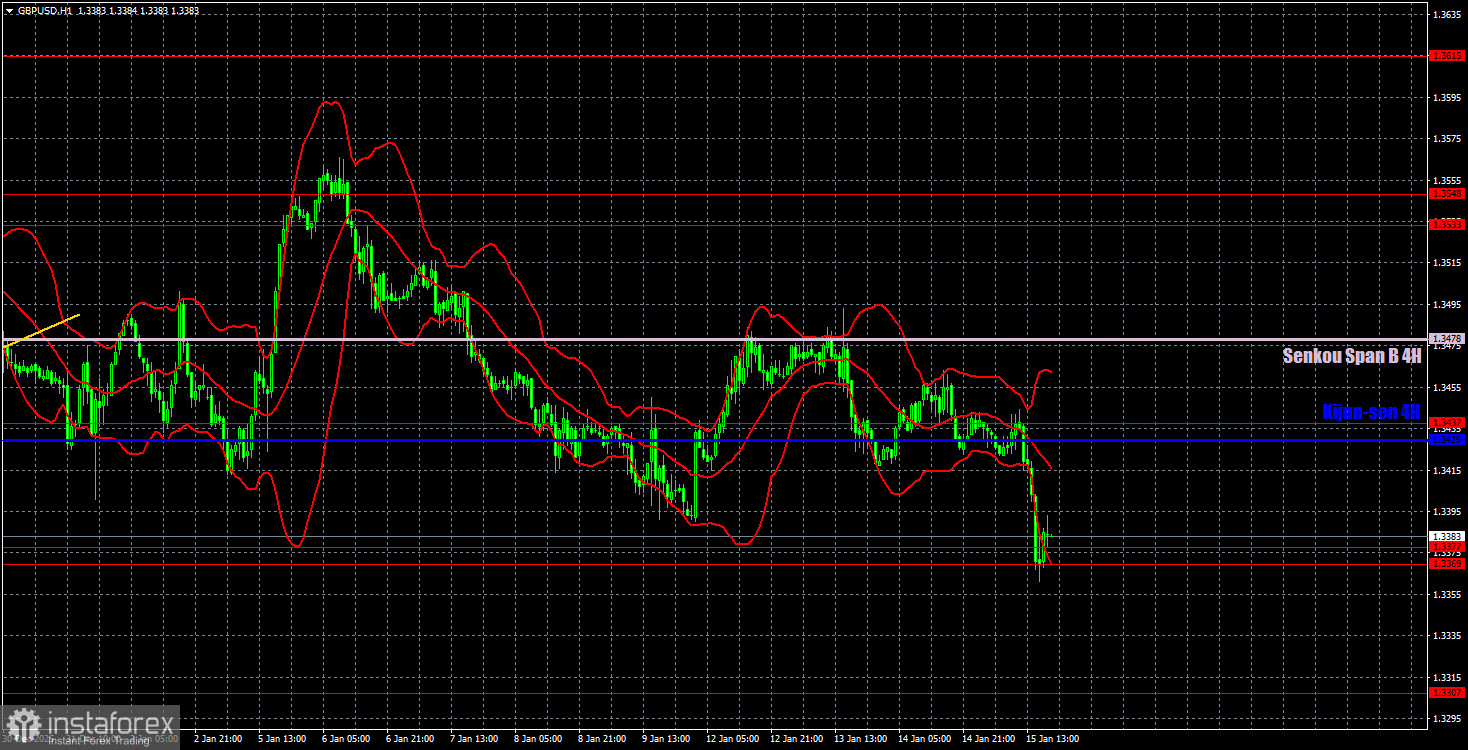Click the 1.3478 white price label
This screenshot has width=1468, height=750.
(x=1448, y=340)
